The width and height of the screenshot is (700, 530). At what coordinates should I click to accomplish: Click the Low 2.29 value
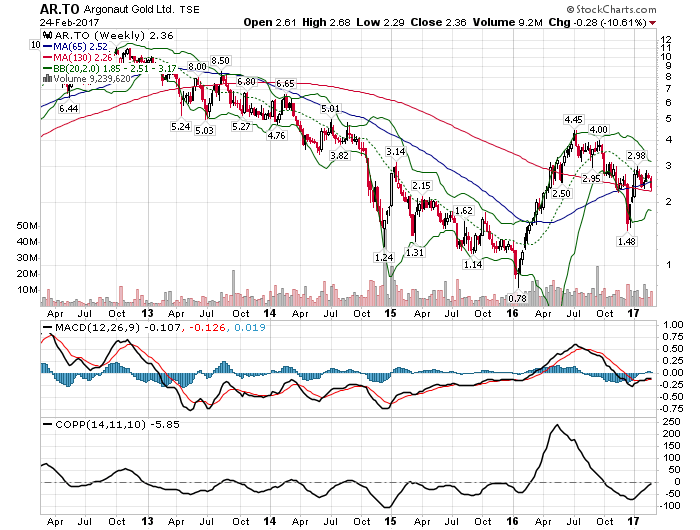(380, 22)
